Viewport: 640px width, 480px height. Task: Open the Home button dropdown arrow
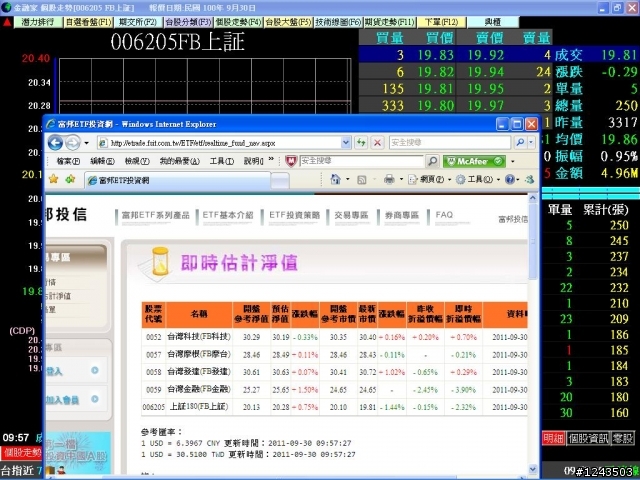click(348, 179)
